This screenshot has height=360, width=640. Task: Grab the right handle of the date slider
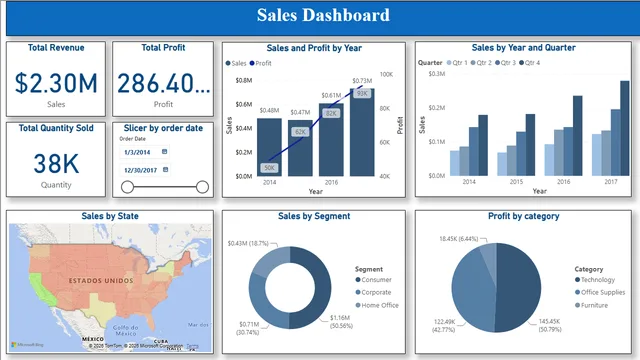coord(202,187)
